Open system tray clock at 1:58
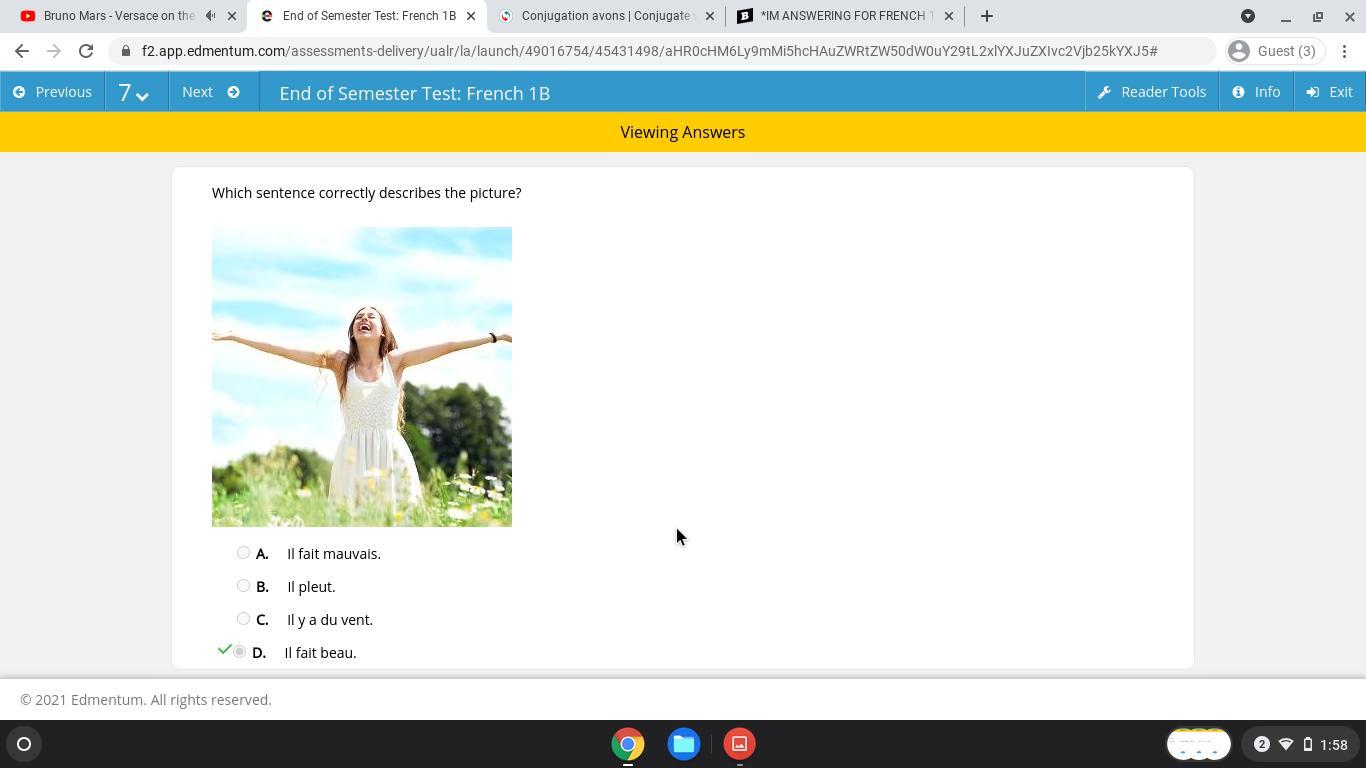 (1333, 744)
